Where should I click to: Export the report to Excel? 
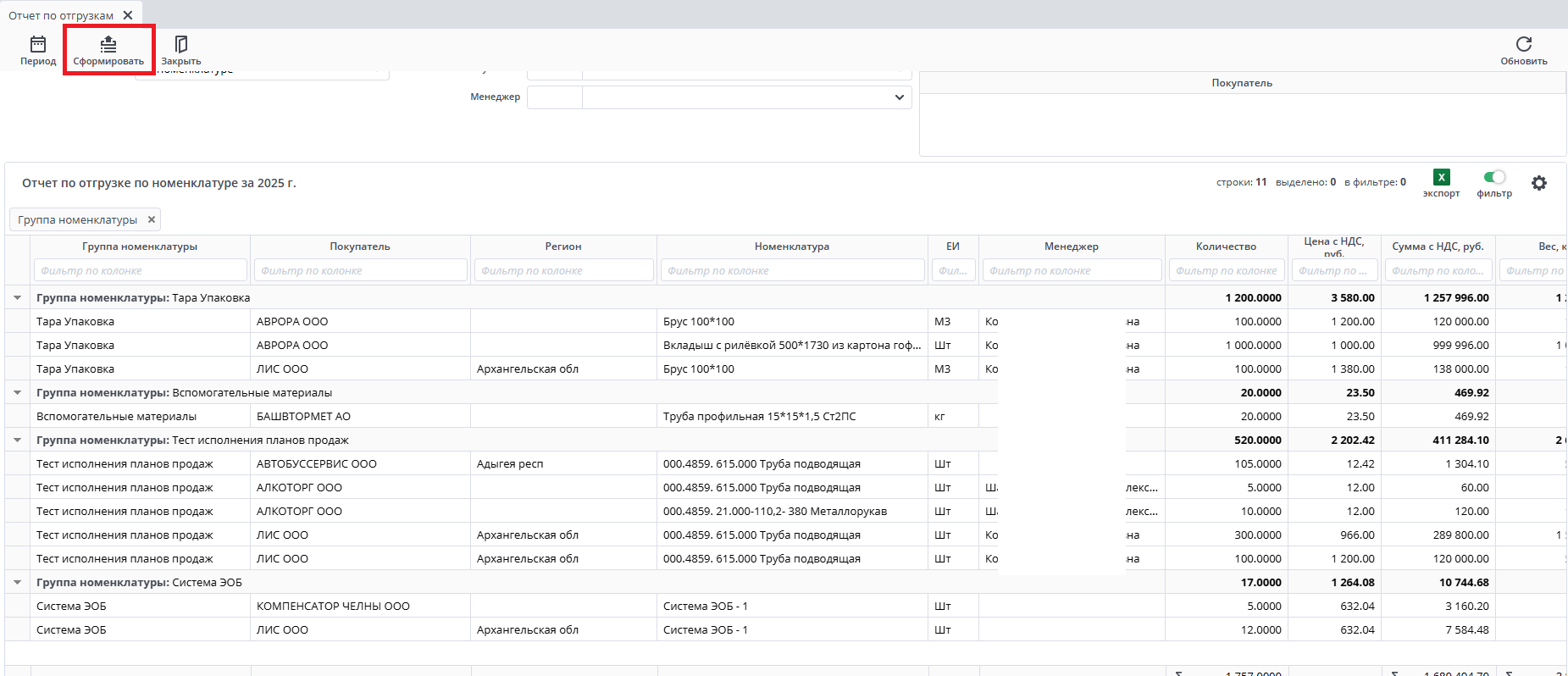(1441, 178)
